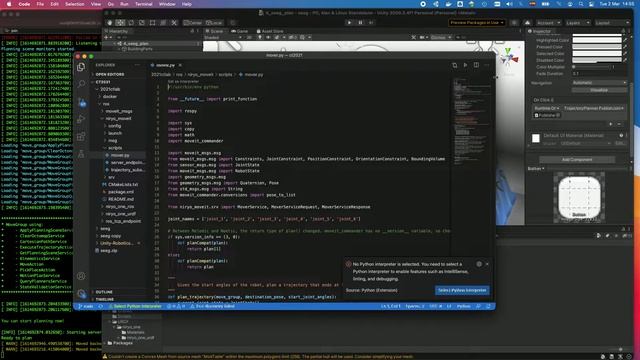Screen dimensions: 640x360
Task: Close the mover.py editor tab
Action: pyautogui.click(x=180, y=65)
